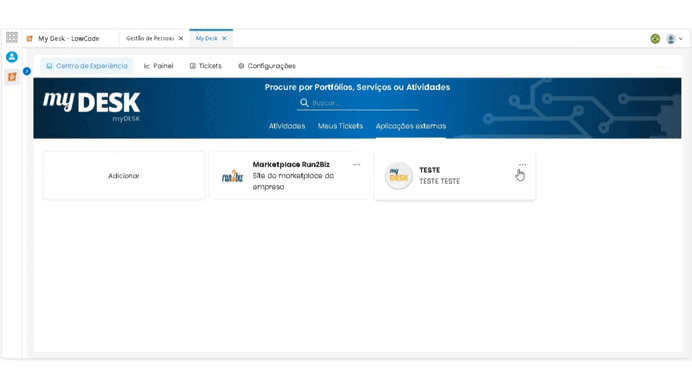Click the Brazil flag language icon
This screenshot has height=388, width=692.
655,39
